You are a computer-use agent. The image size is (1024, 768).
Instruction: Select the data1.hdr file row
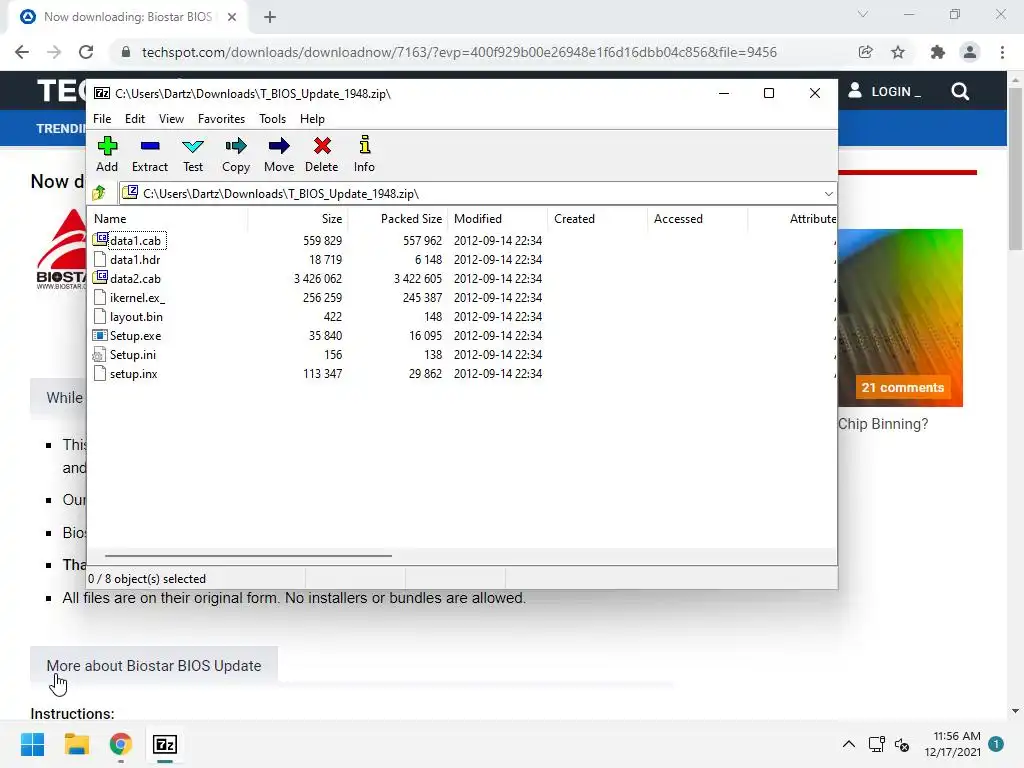point(462,259)
